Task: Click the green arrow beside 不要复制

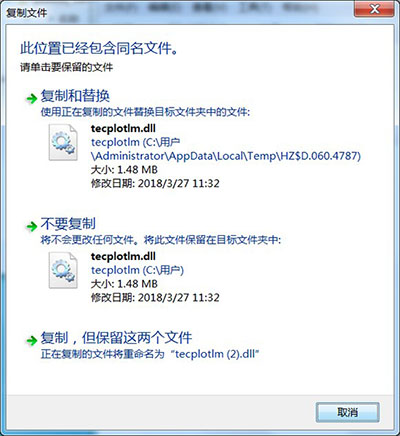Action: click(31, 227)
